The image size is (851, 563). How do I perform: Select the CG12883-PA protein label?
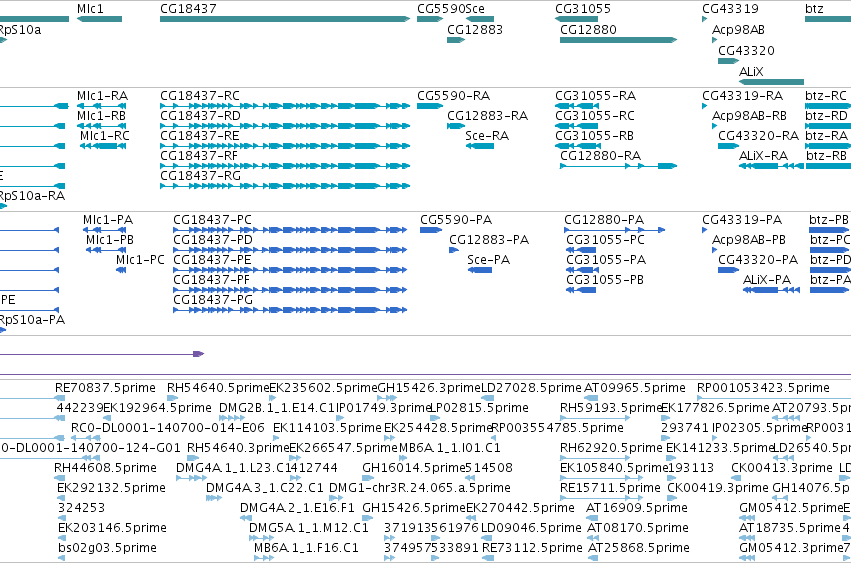489,240
